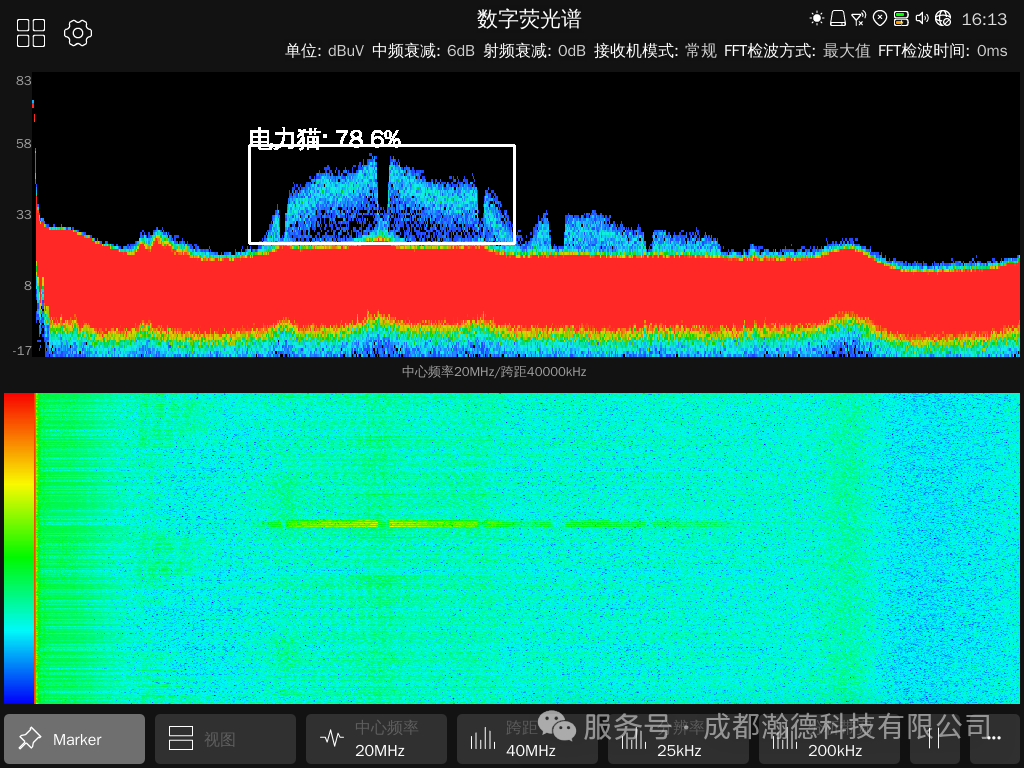
Task: Open the settings gear icon
Action: point(78,33)
